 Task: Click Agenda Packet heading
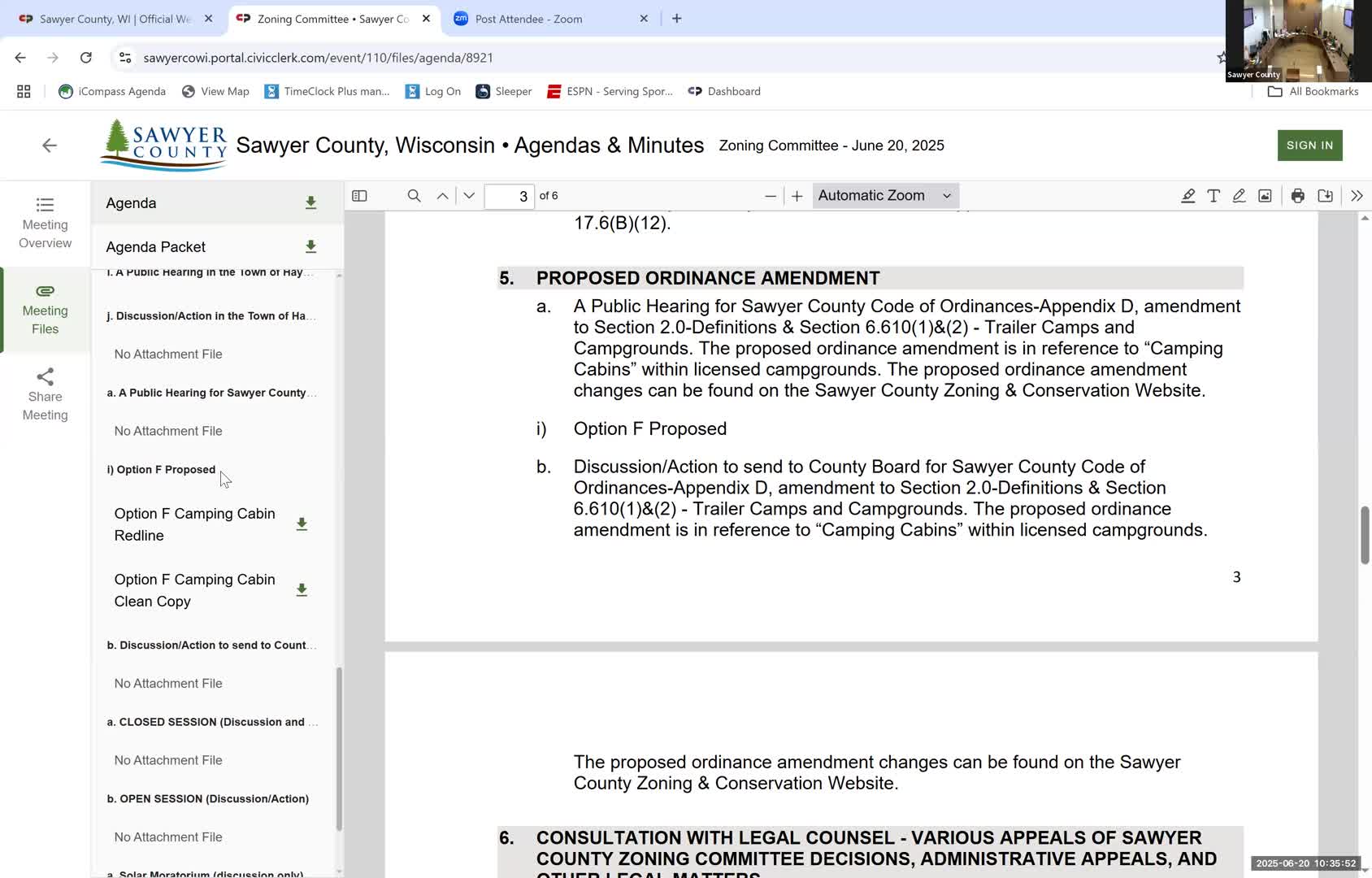155,246
